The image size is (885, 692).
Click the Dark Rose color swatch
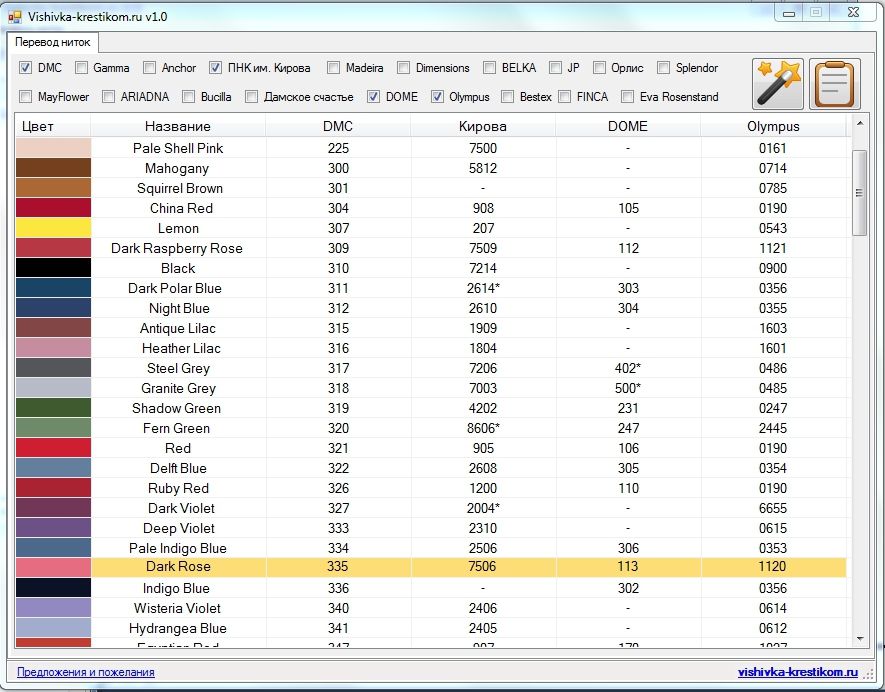[53, 567]
